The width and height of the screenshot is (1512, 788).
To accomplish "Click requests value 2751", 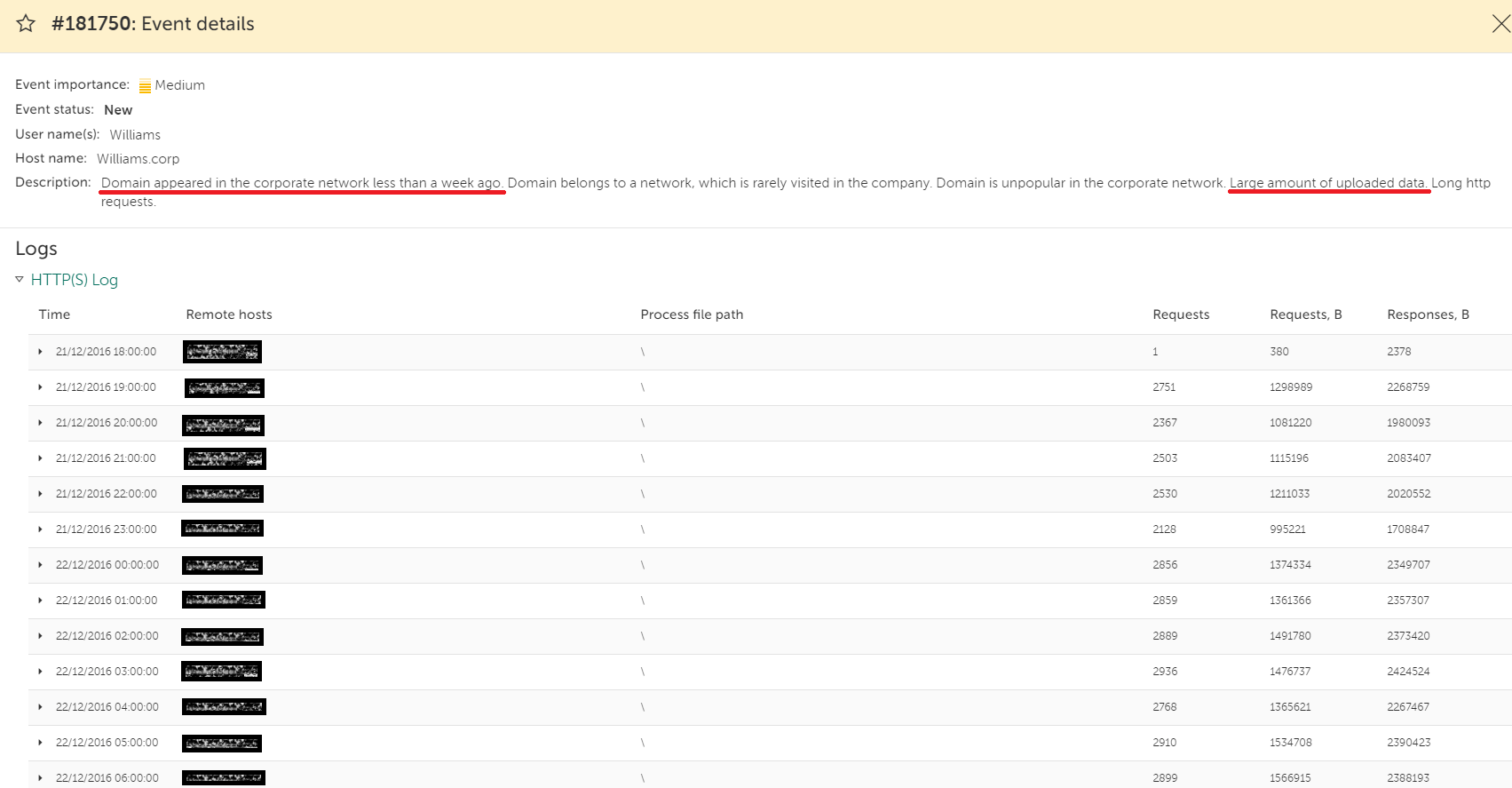I will point(1164,387).
